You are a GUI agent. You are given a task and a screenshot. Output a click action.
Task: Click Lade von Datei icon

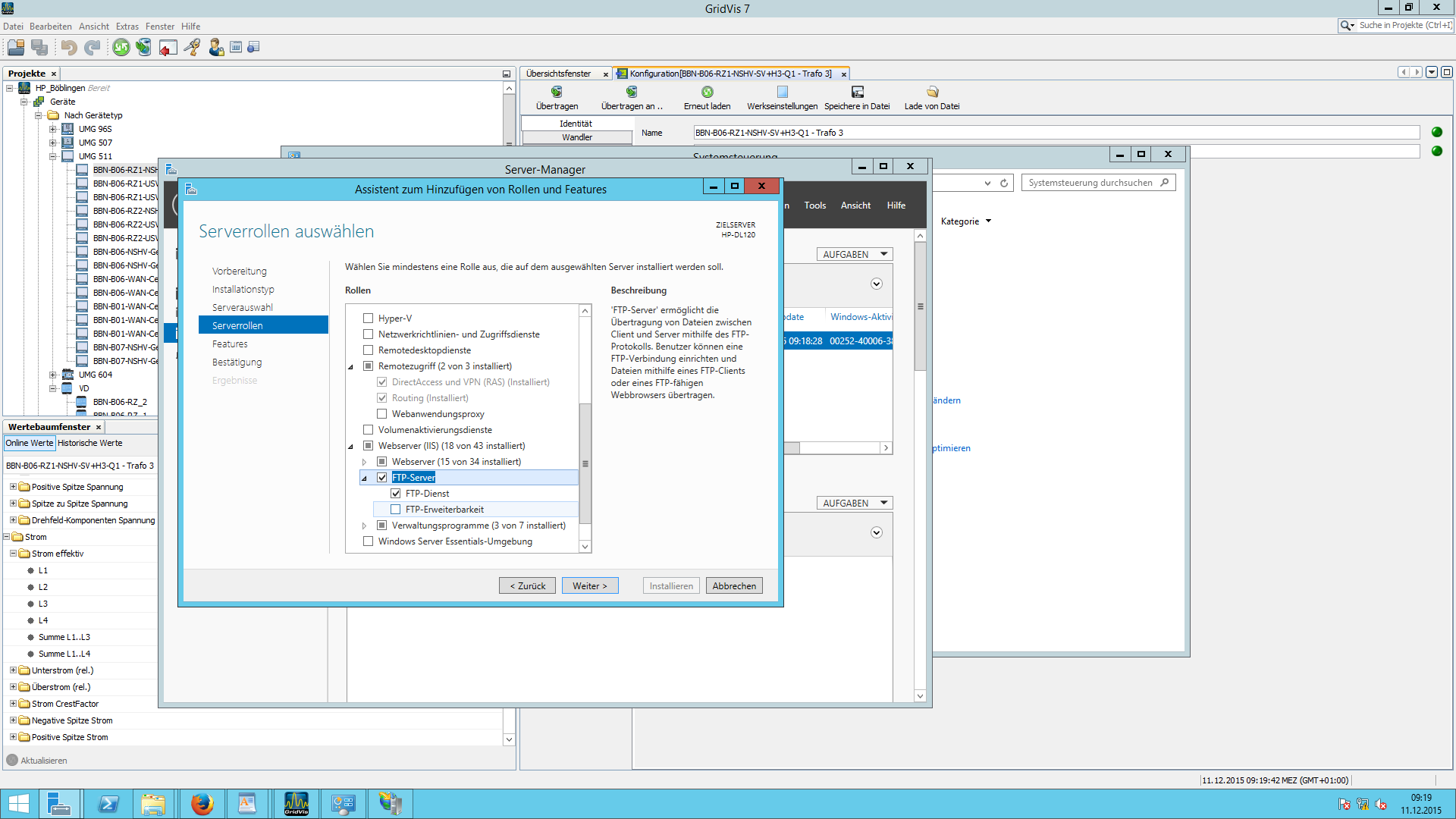pyautogui.click(x=932, y=92)
